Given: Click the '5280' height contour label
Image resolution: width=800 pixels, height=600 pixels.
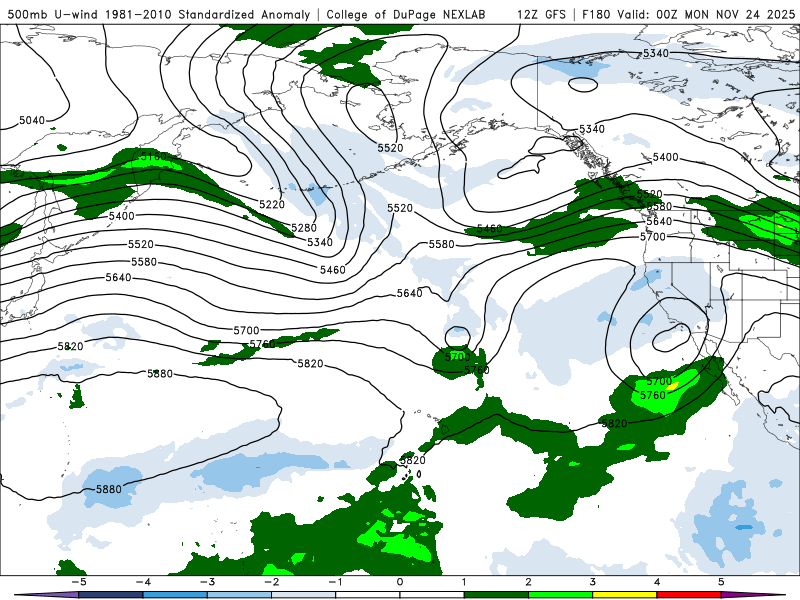Looking at the screenshot, I should pos(304,228).
